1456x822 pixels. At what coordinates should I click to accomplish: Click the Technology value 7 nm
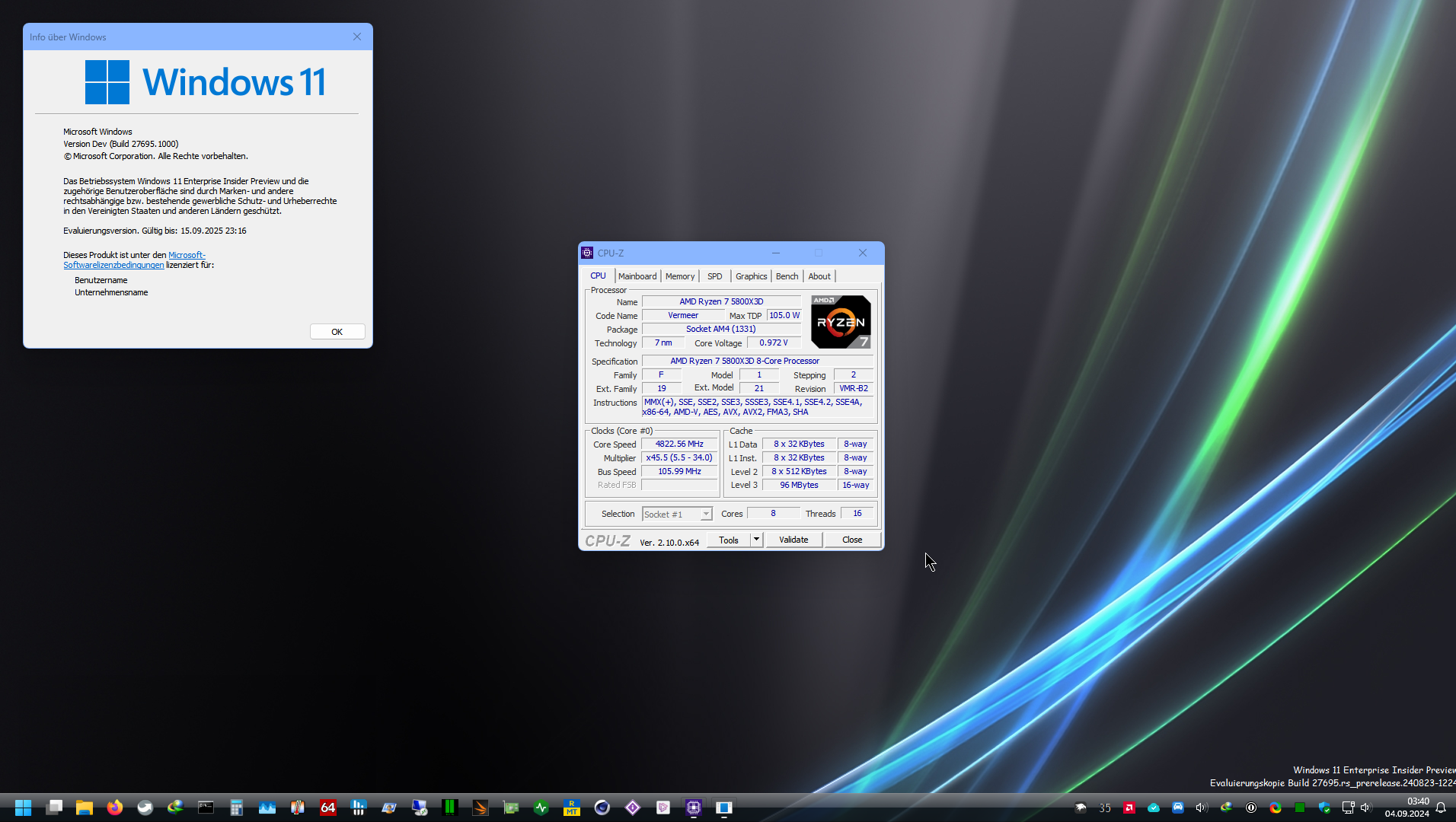click(x=663, y=342)
